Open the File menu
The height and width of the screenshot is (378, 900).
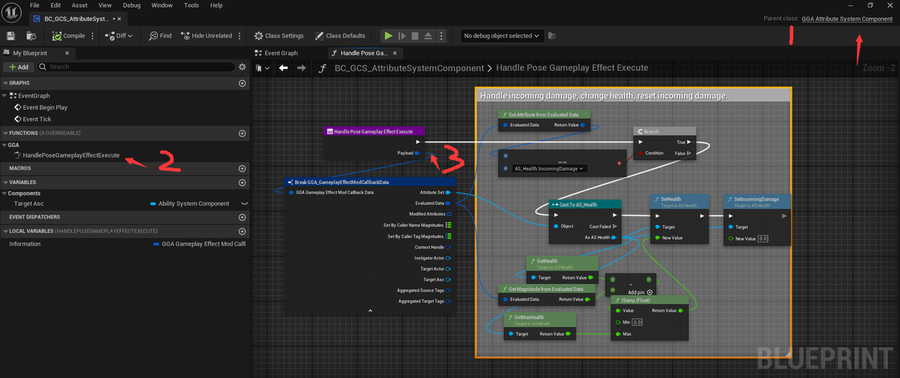click(34, 5)
